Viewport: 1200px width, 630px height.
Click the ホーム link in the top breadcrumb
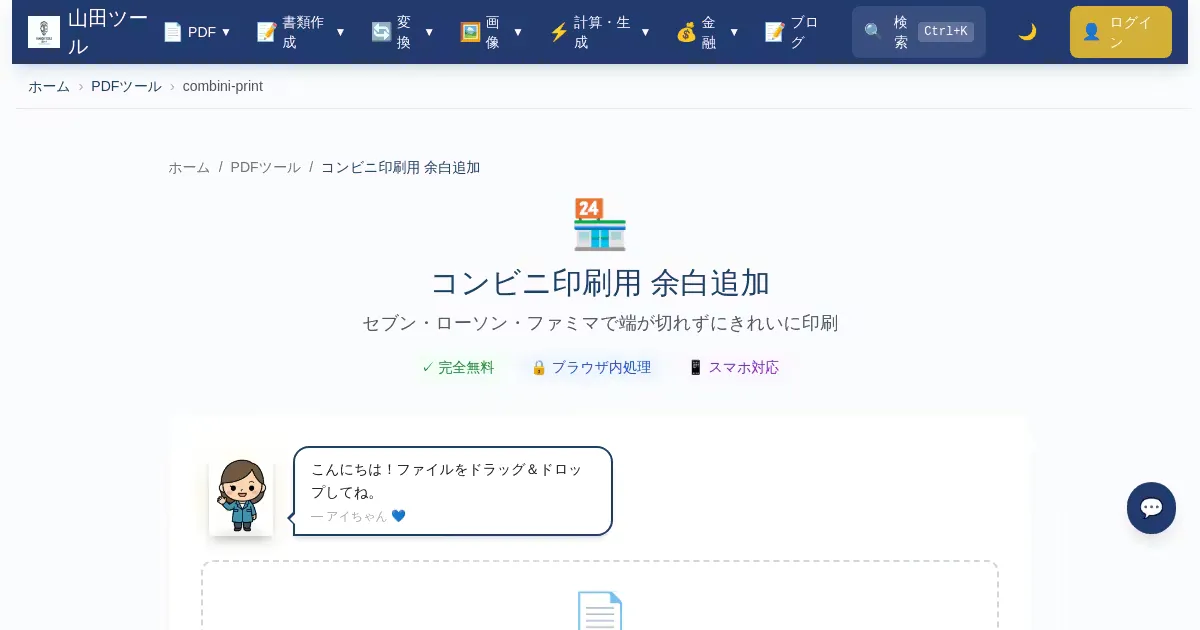point(49,86)
